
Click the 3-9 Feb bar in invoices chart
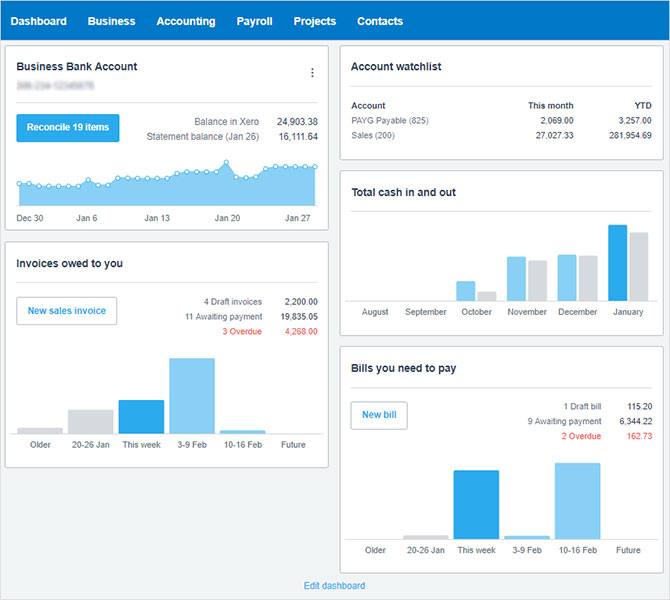pyautogui.click(x=192, y=395)
